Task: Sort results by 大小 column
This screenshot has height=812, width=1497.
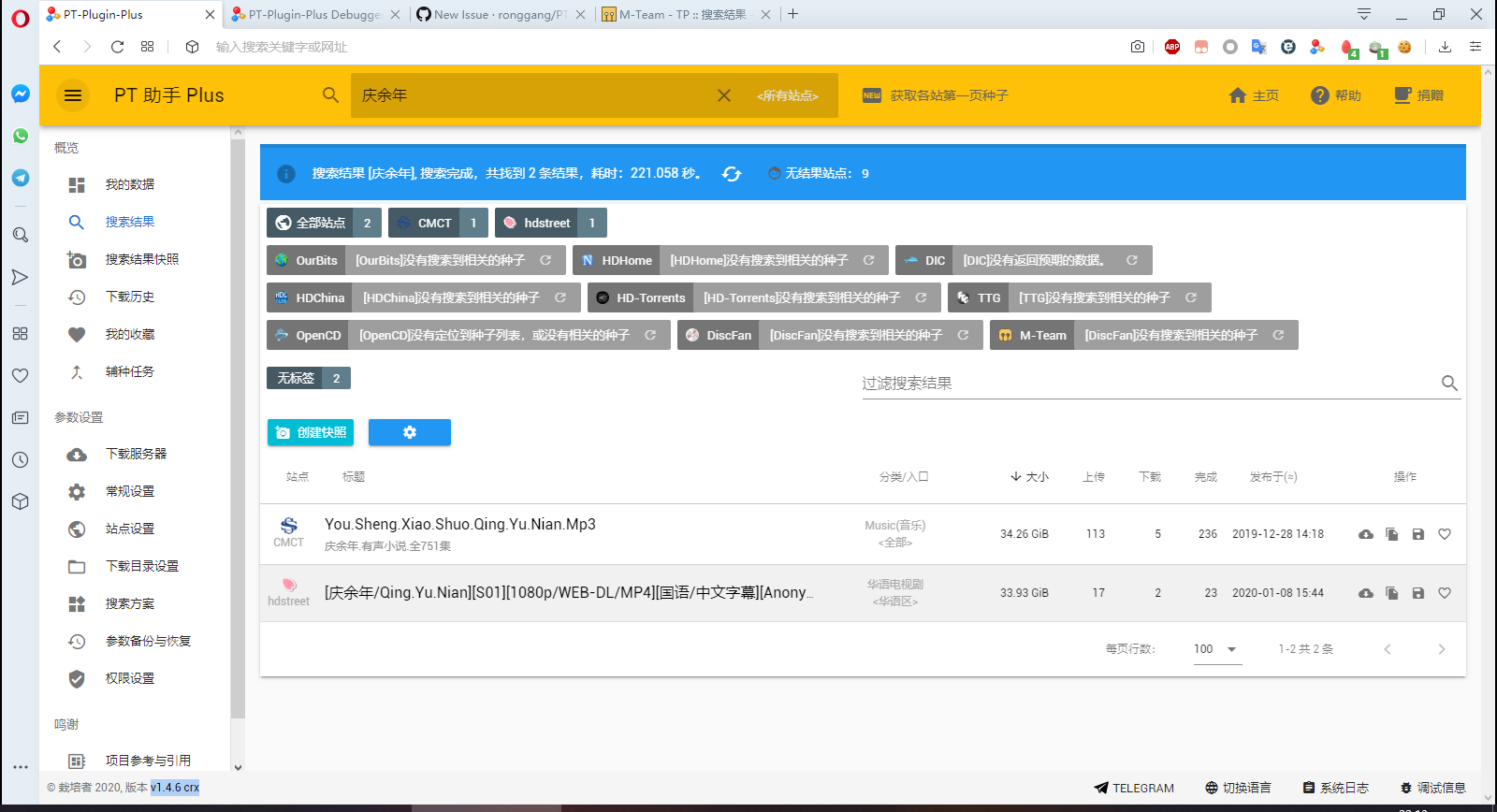Action: click(1029, 477)
